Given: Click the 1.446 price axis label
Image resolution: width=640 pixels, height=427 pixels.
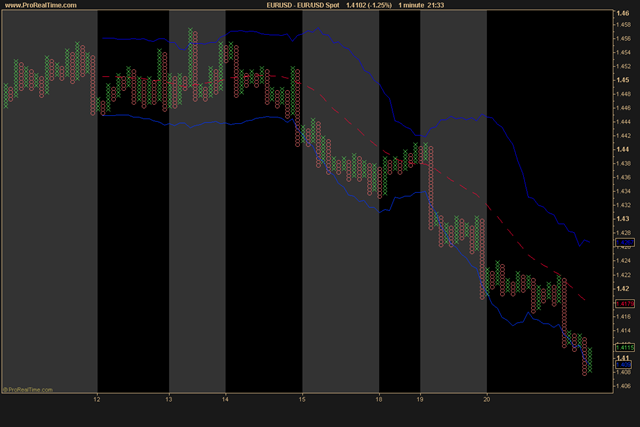Looking at the screenshot, I should click(624, 108).
